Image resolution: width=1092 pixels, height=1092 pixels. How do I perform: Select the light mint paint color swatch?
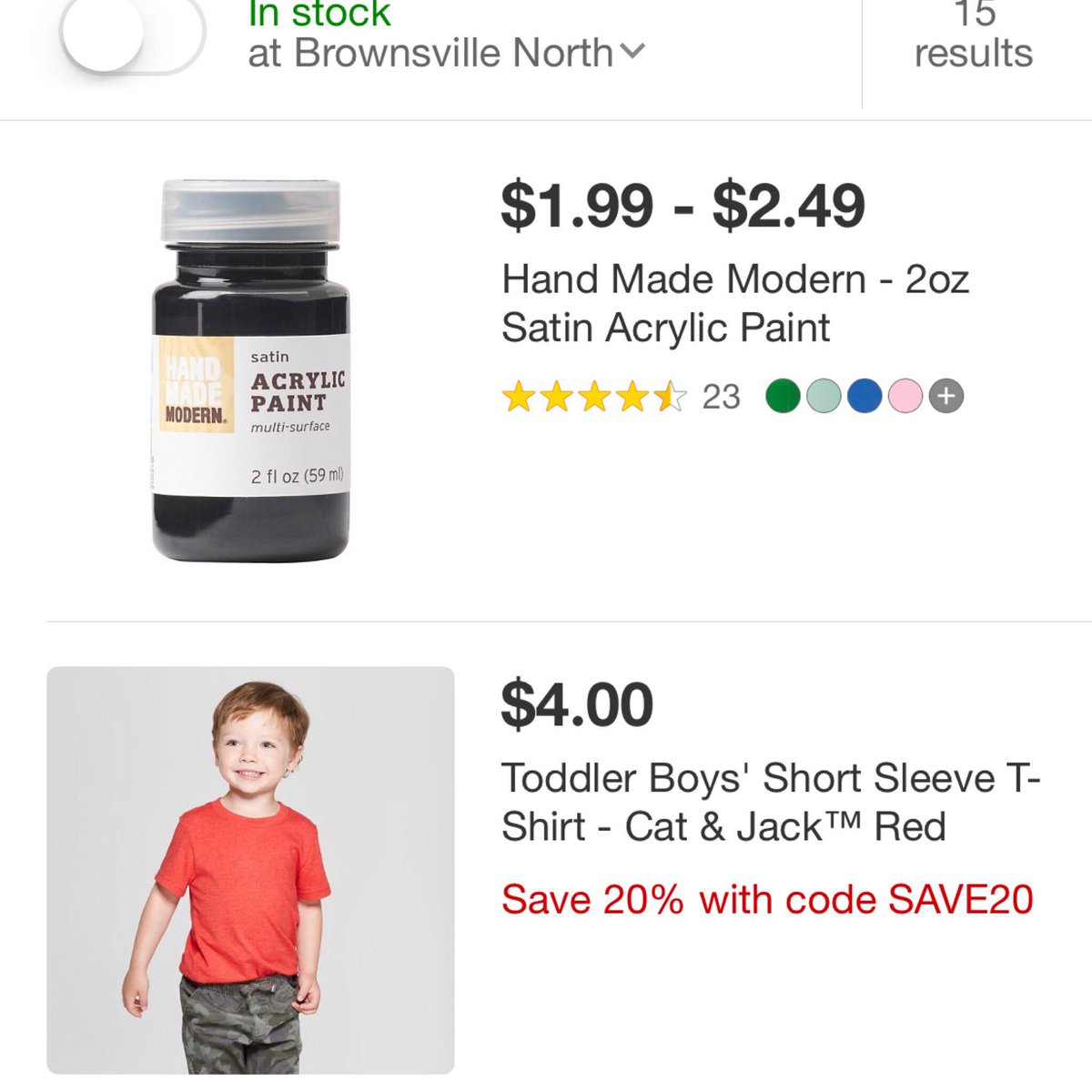[824, 397]
